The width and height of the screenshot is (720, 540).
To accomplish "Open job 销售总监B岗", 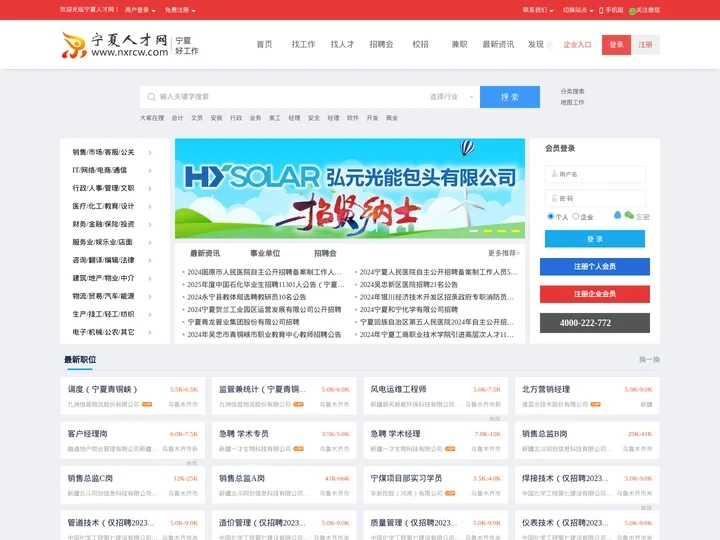I will tap(545, 433).
